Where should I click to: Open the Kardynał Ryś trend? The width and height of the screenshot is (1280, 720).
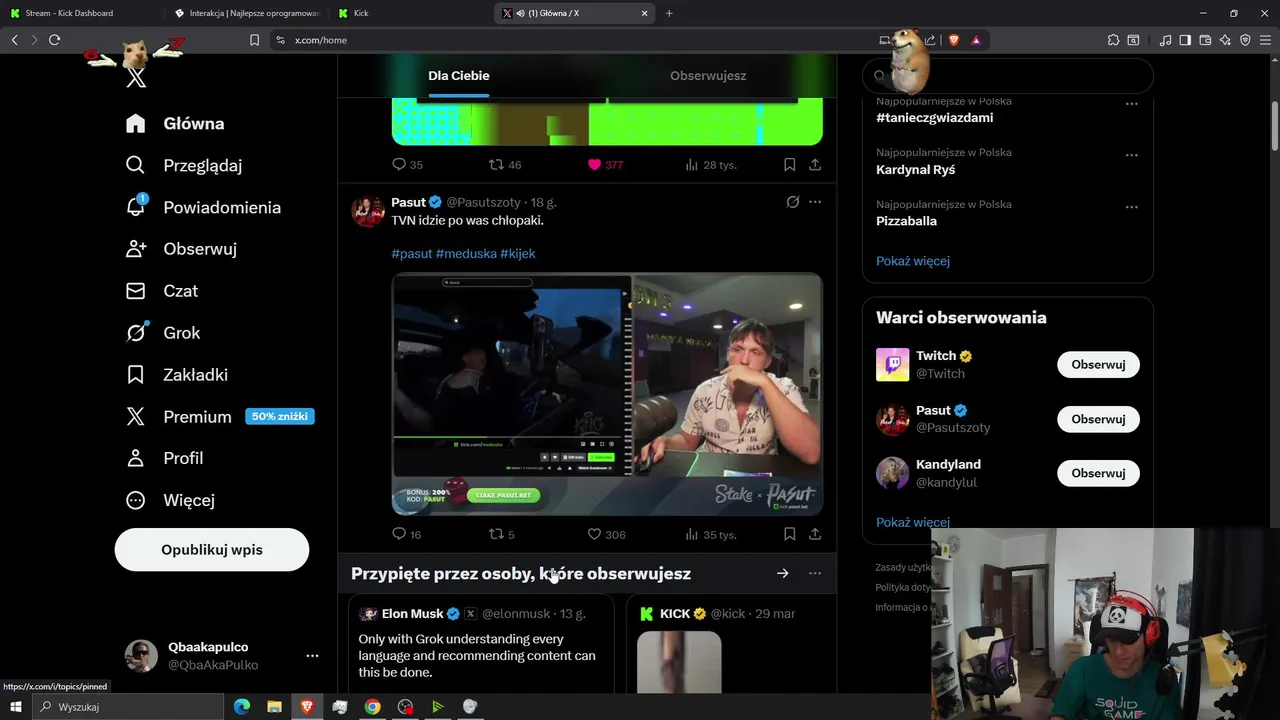915,170
